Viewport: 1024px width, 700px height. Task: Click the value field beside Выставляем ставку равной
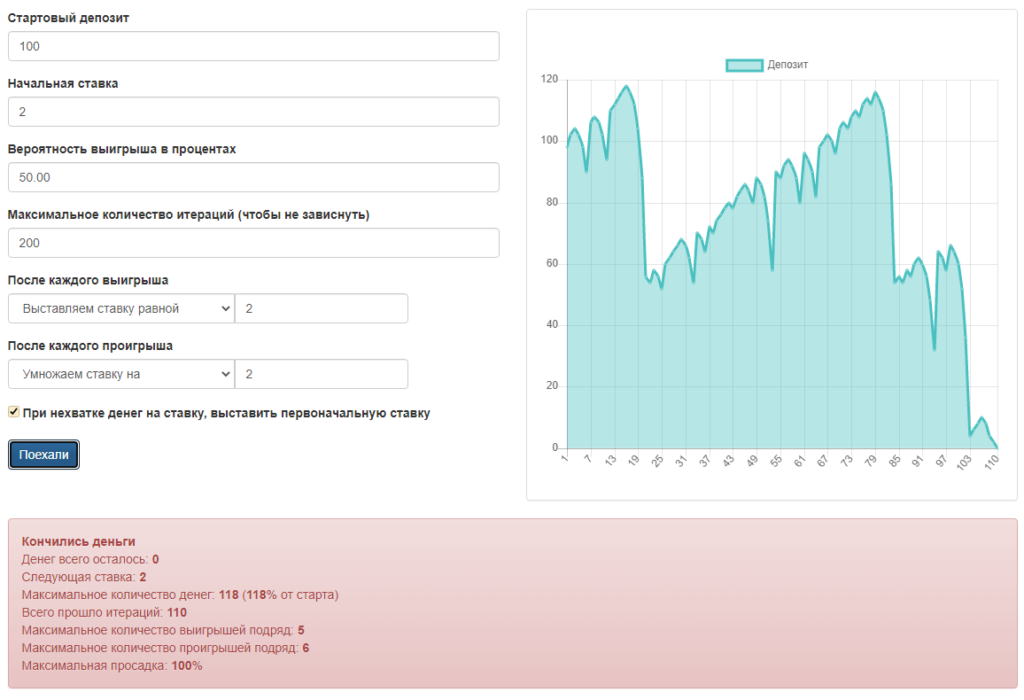click(x=321, y=309)
